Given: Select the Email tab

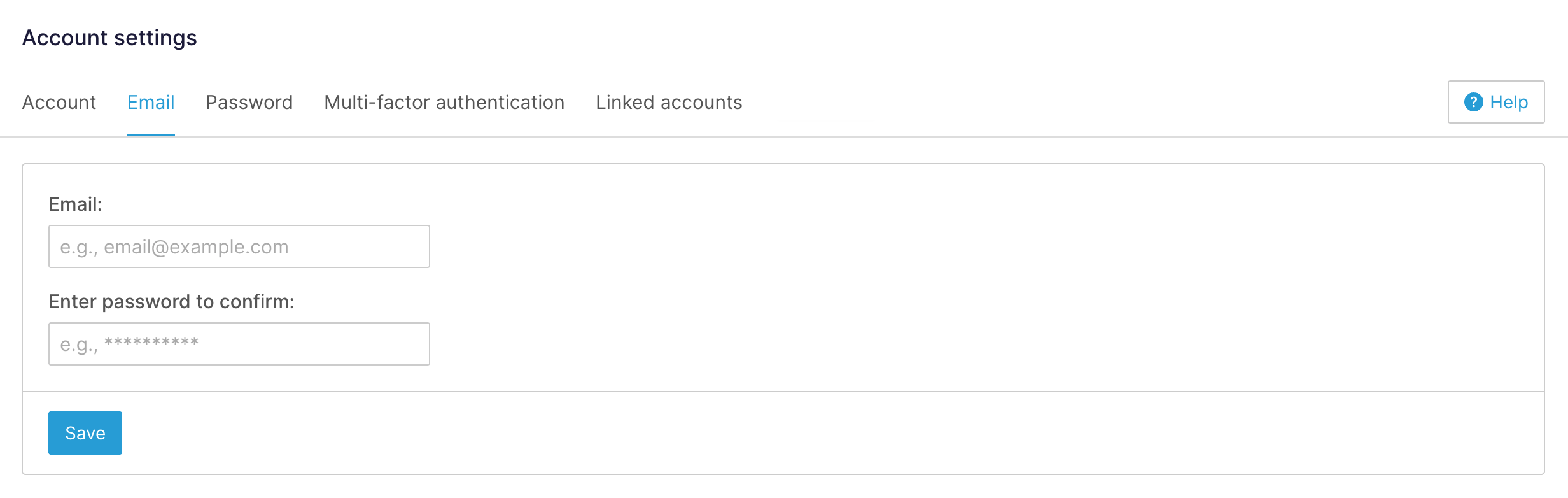Looking at the screenshot, I should click(x=150, y=102).
